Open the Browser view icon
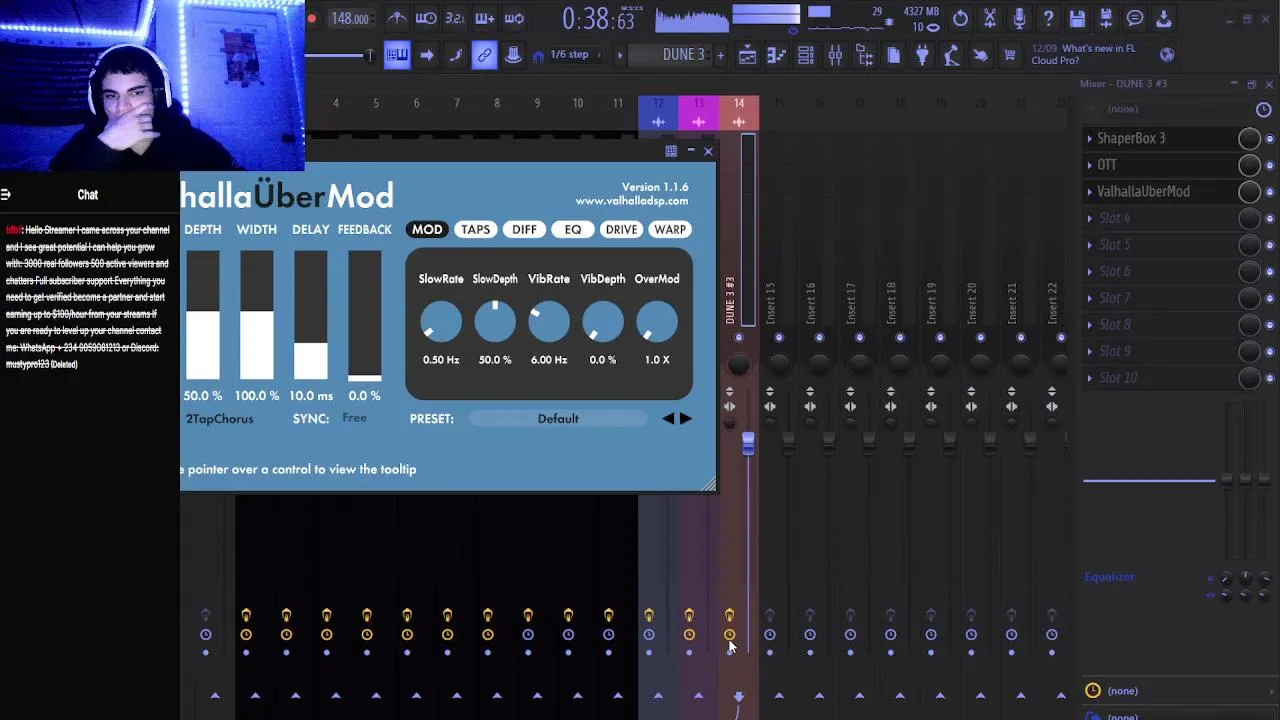1280x720 pixels. click(864, 56)
